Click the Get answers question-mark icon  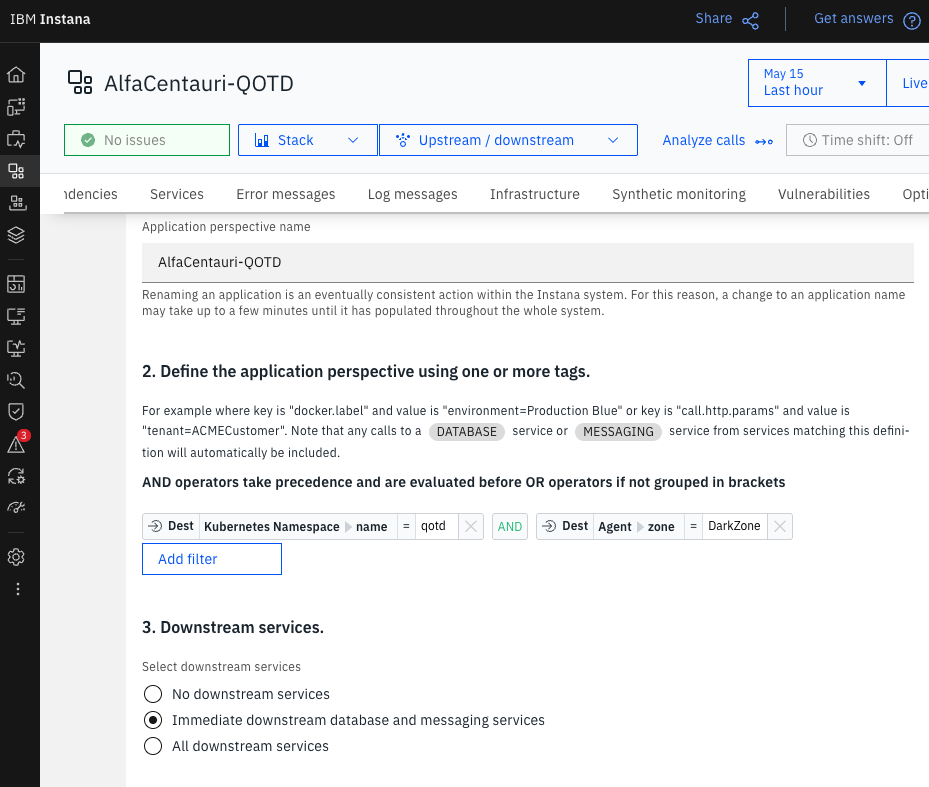pos(912,21)
